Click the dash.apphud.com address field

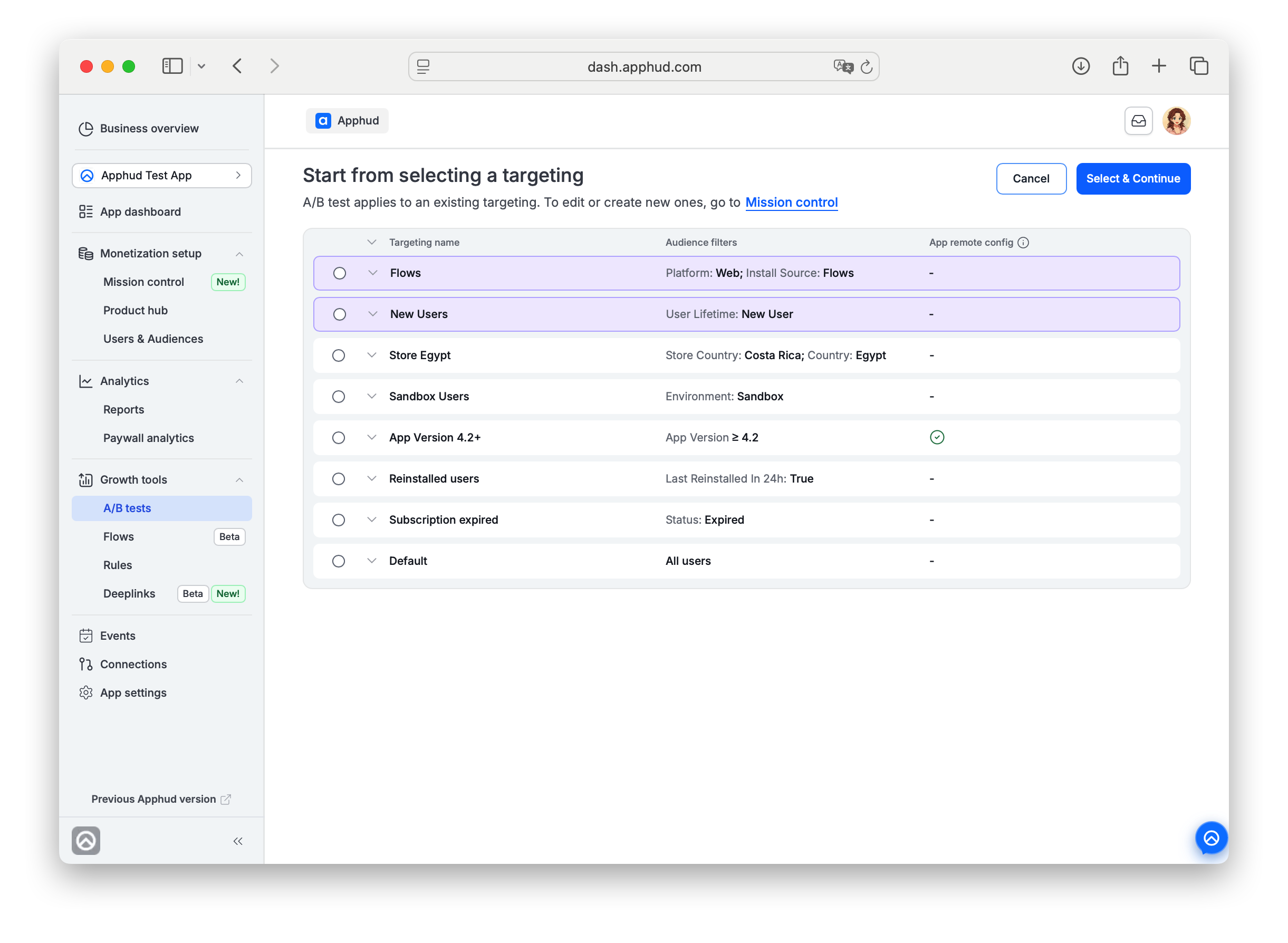[x=643, y=67]
